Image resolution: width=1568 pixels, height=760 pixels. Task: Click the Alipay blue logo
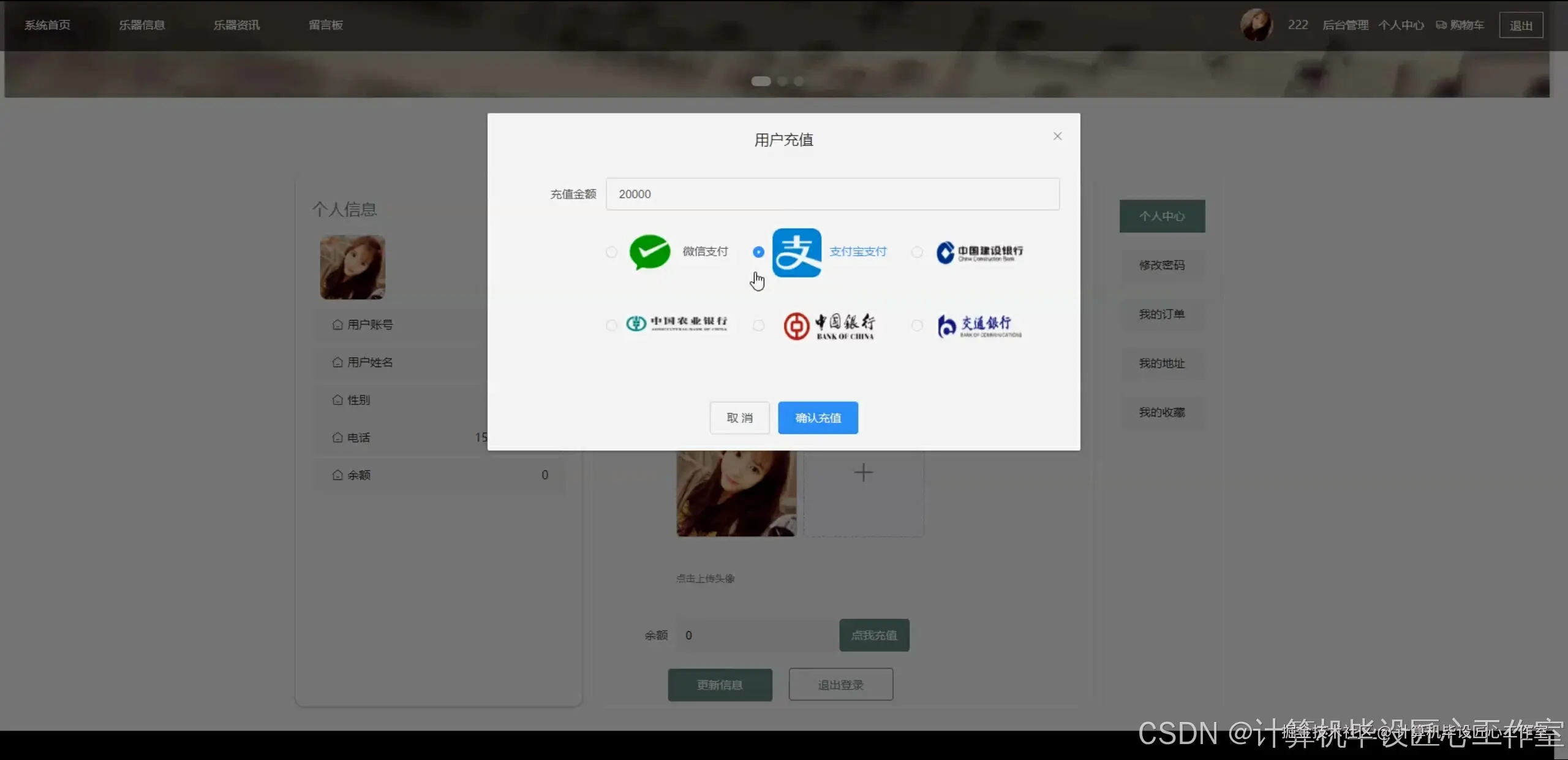click(796, 253)
